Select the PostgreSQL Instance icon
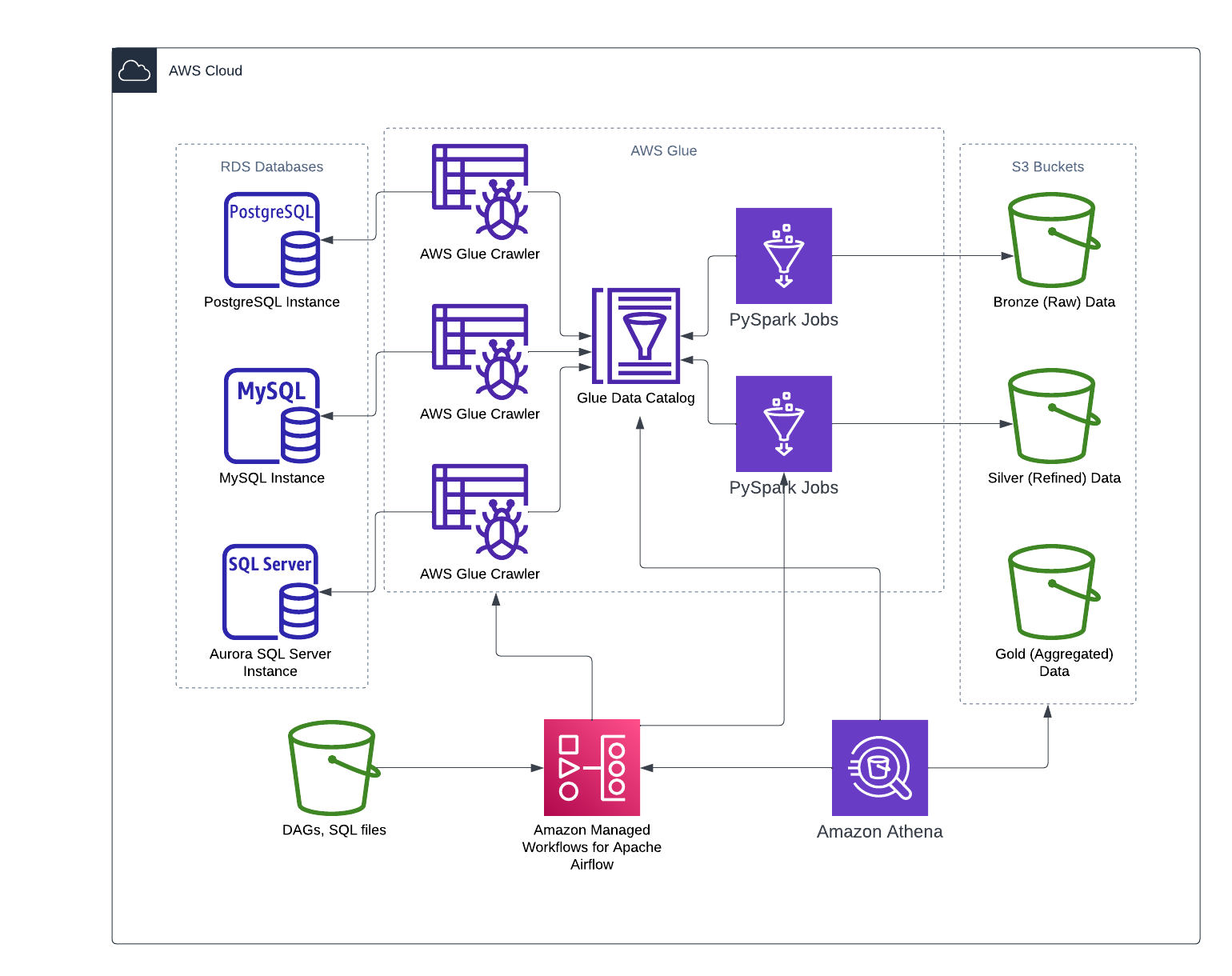The image size is (1232, 976). click(x=272, y=240)
